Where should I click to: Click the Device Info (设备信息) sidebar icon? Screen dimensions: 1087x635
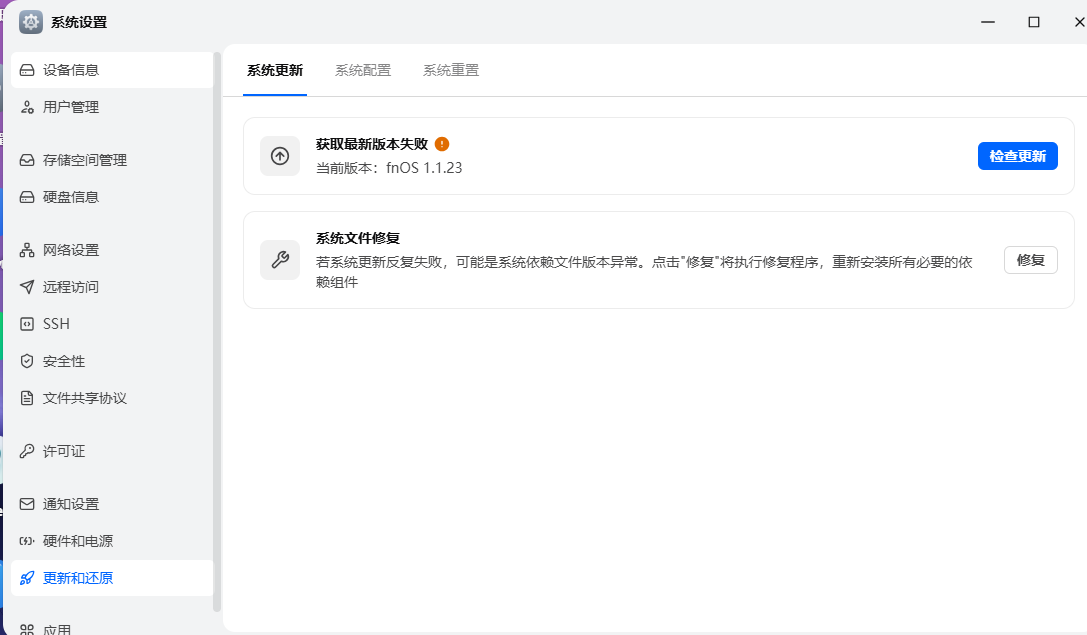(27, 70)
